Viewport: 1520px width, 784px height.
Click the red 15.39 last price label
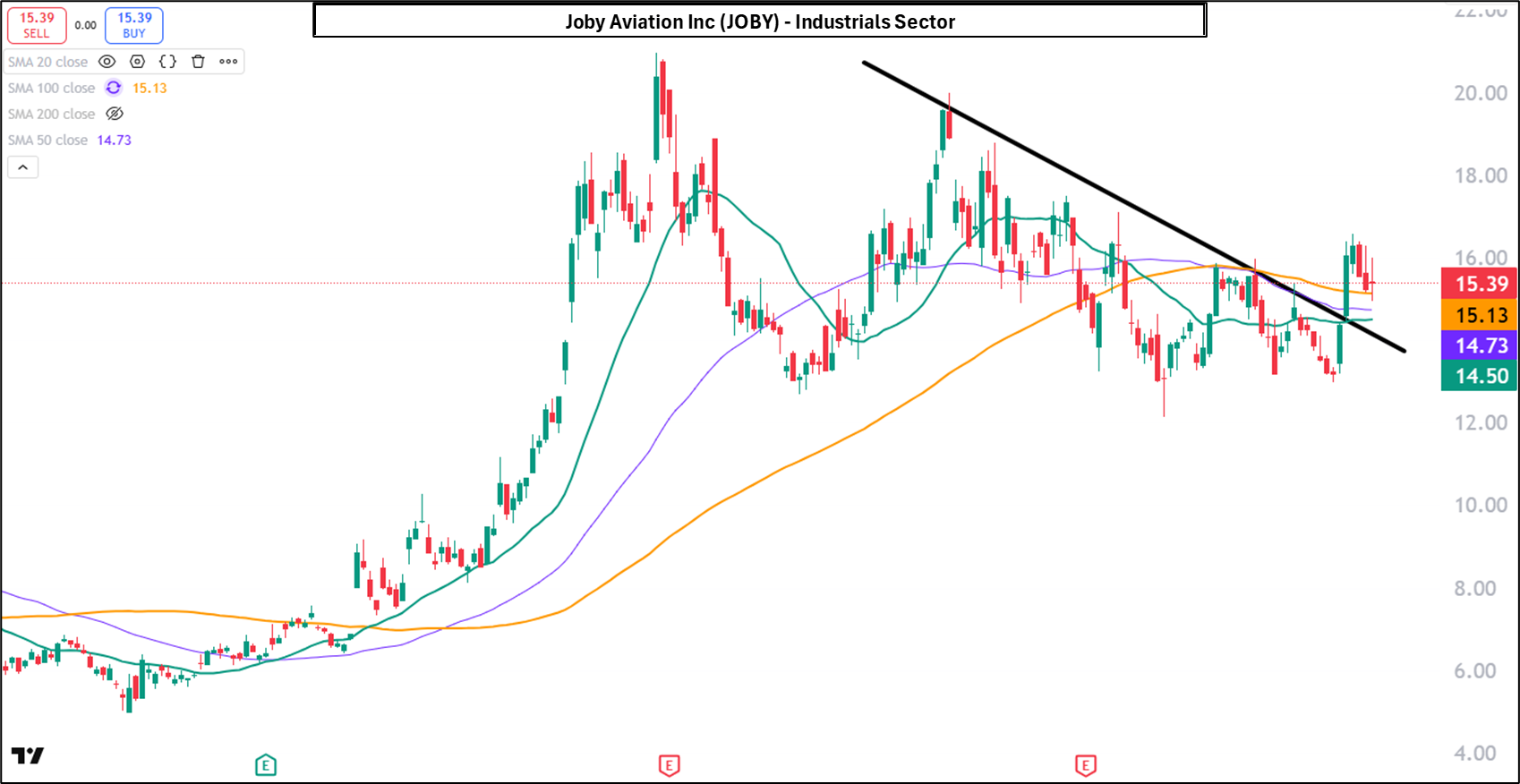[x=1481, y=284]
